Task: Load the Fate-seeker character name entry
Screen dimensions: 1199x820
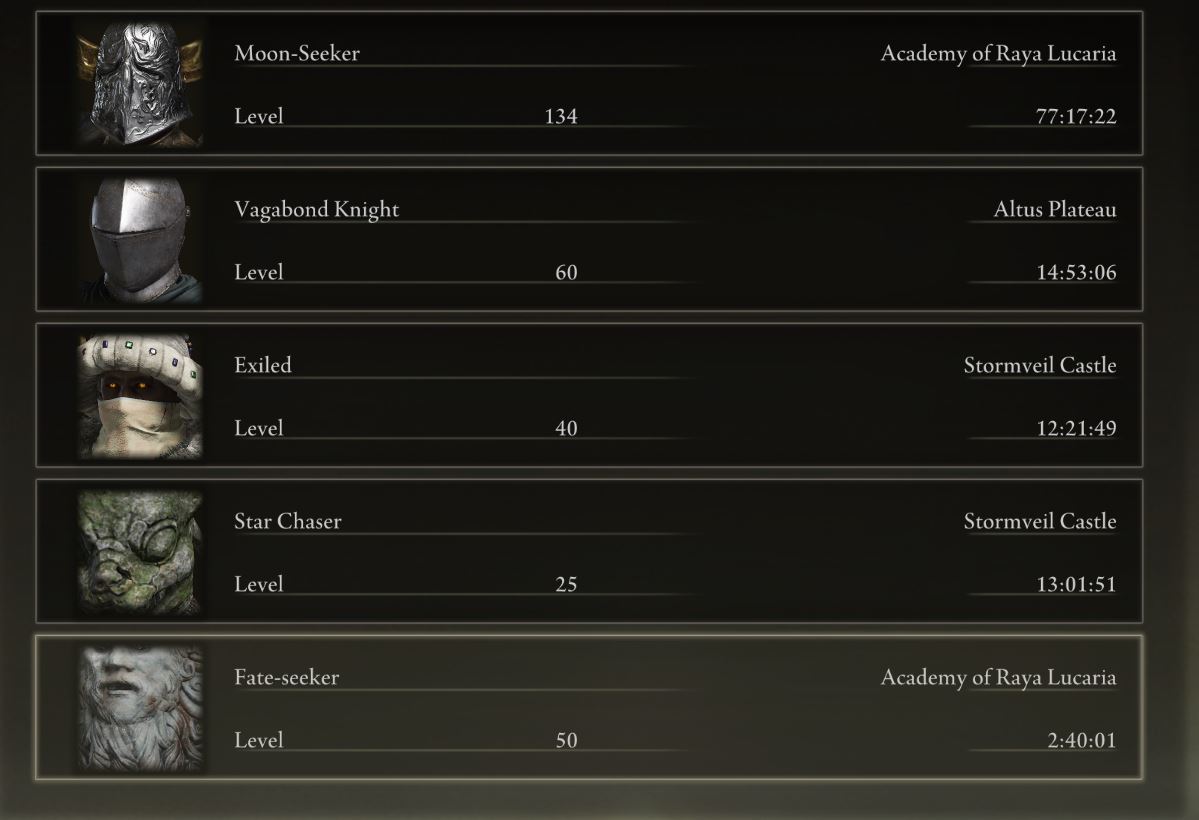Action: [x=287, y=677]
